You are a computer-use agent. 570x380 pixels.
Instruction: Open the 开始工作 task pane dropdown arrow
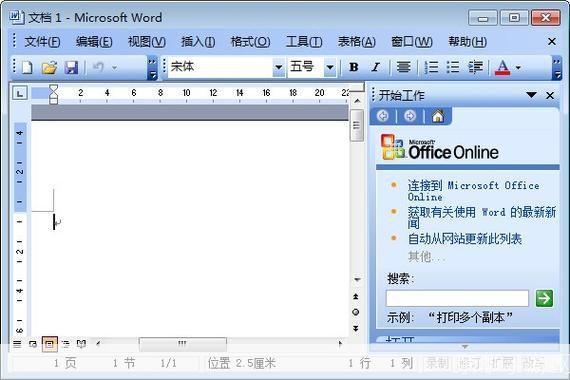531,95
